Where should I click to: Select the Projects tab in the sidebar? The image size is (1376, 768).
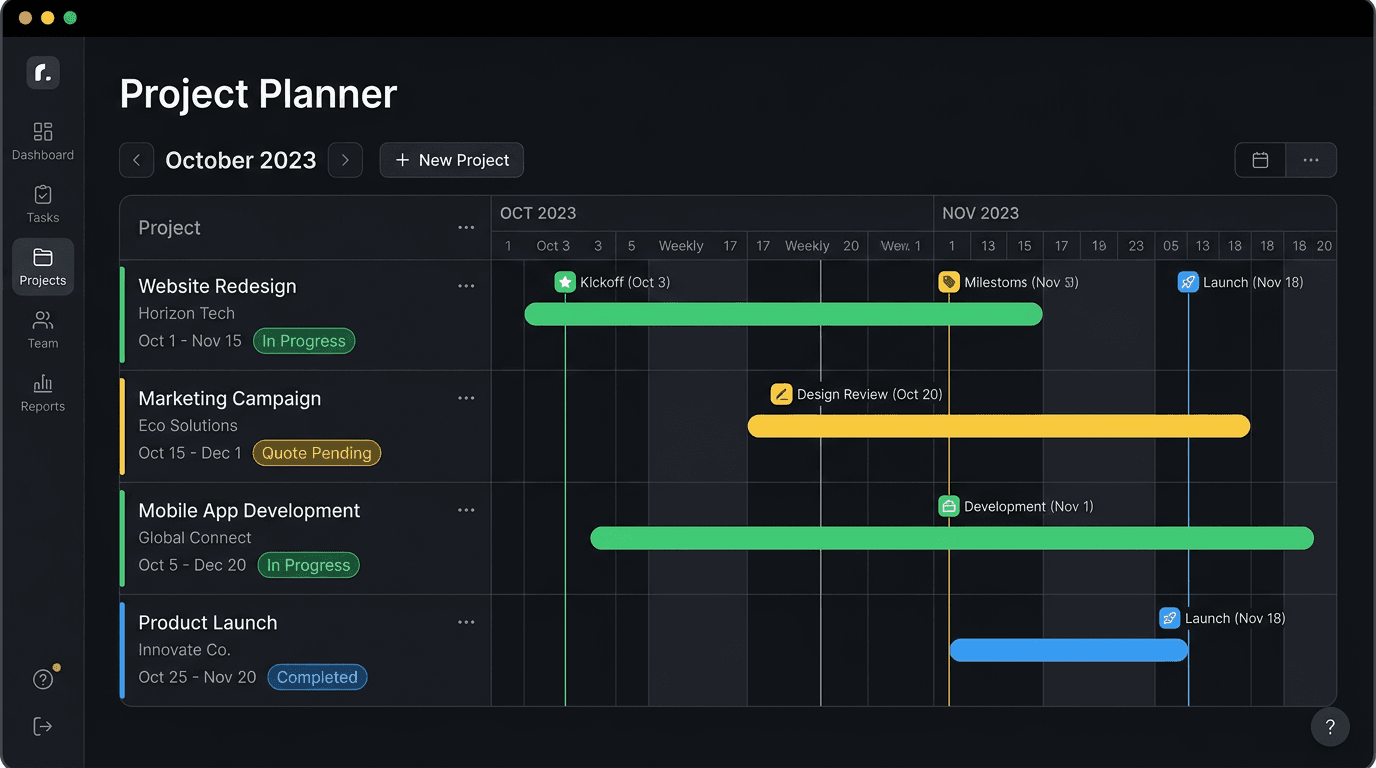[x=42, y=266]
